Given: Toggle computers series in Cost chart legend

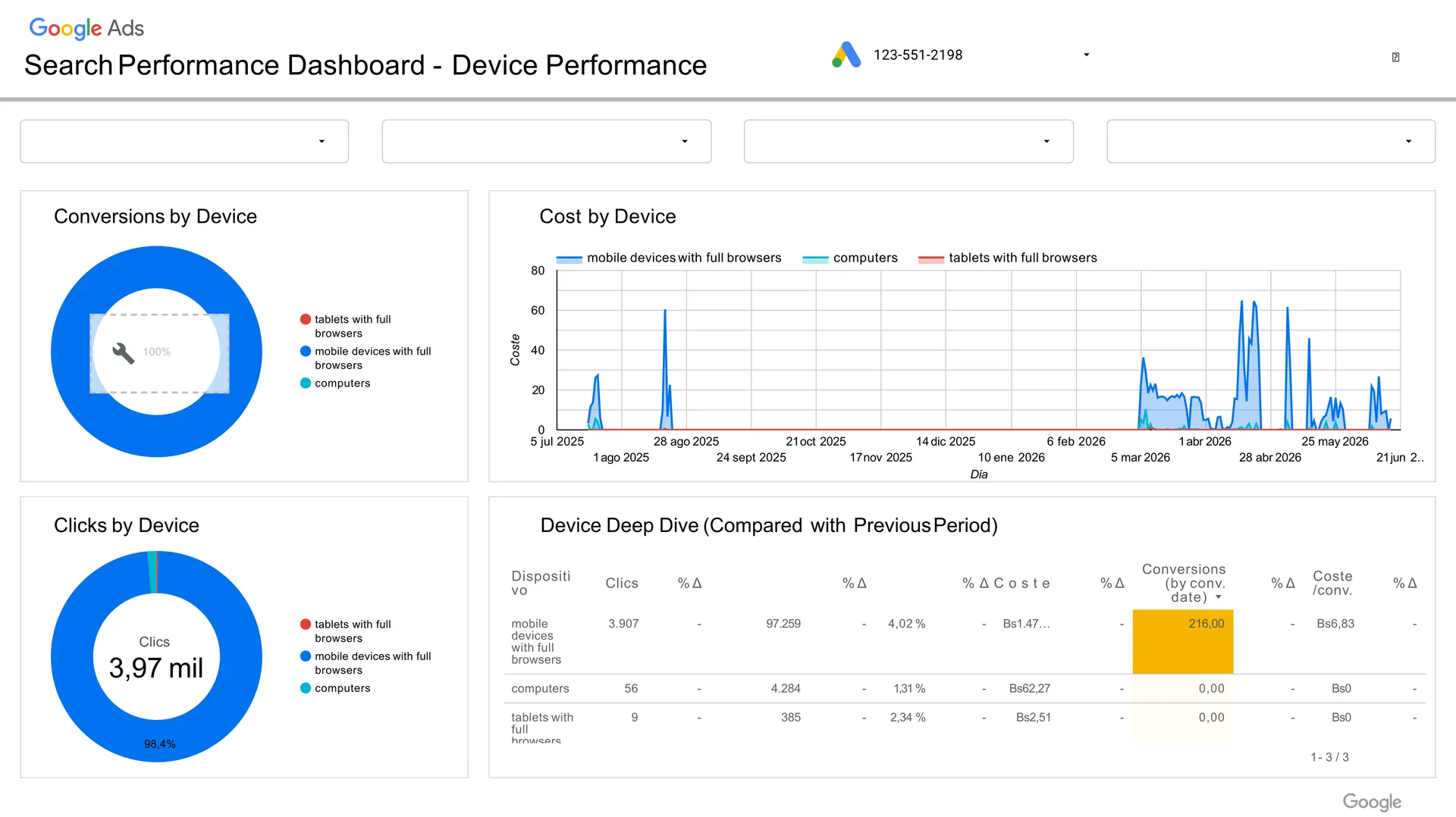Looking at the screenshot, I should [x=849, y=258].
